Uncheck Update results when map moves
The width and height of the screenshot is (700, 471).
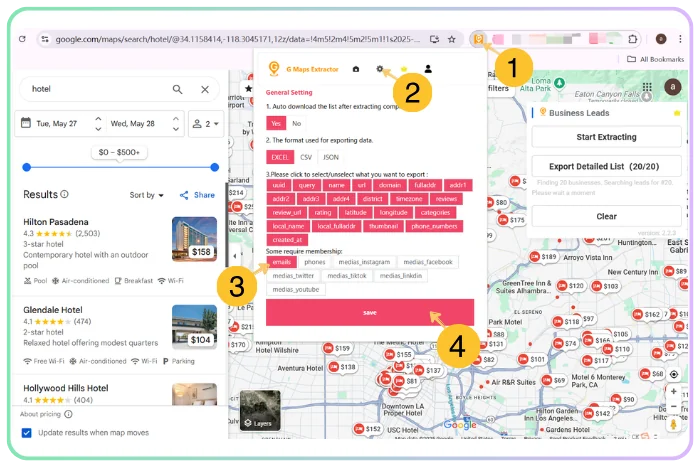tap(27, 433)
